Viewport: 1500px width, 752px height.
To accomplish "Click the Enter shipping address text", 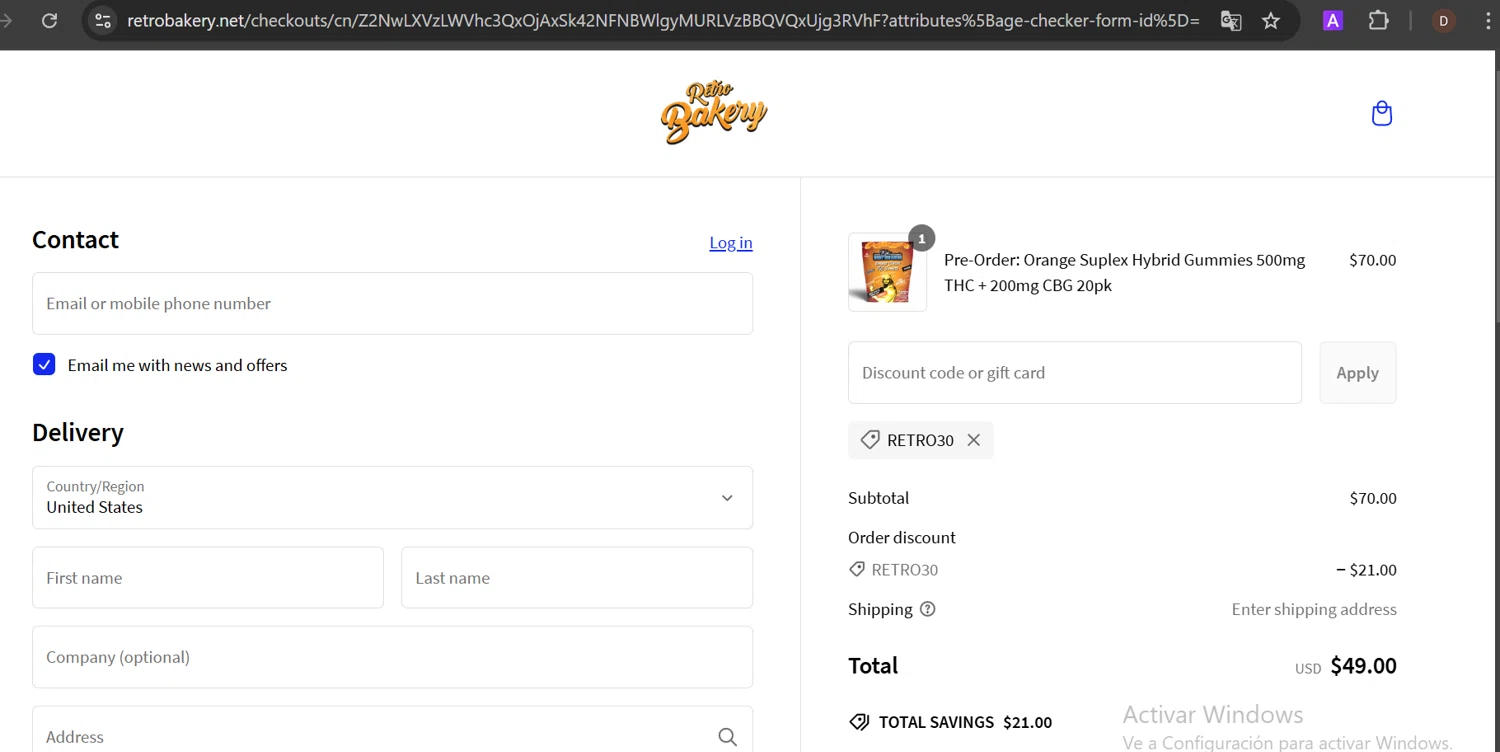I will pyautogui.click(x=1314, y=609).
